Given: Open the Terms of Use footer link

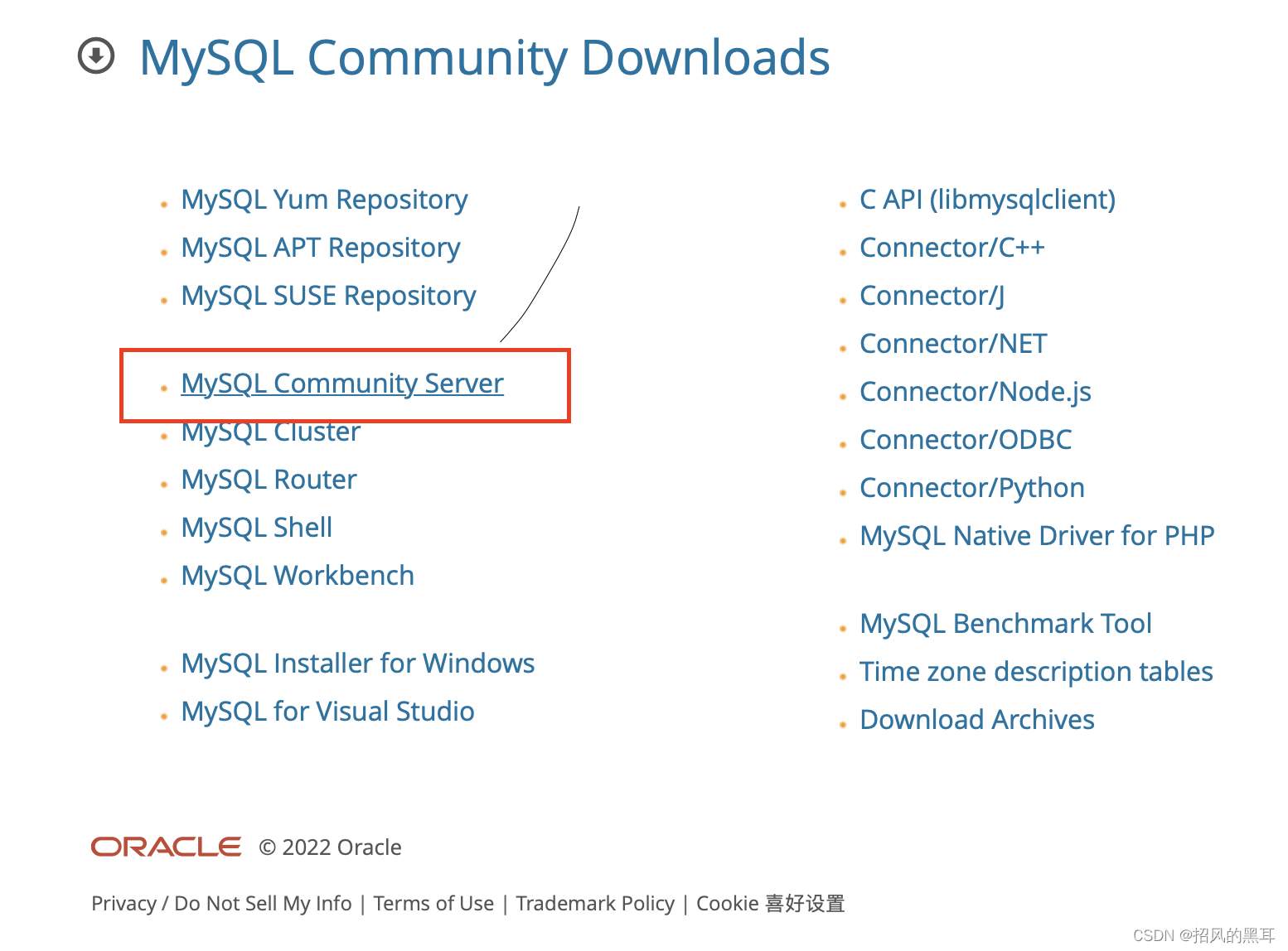Looking at the screenshot, I should (x=433, y=903).
